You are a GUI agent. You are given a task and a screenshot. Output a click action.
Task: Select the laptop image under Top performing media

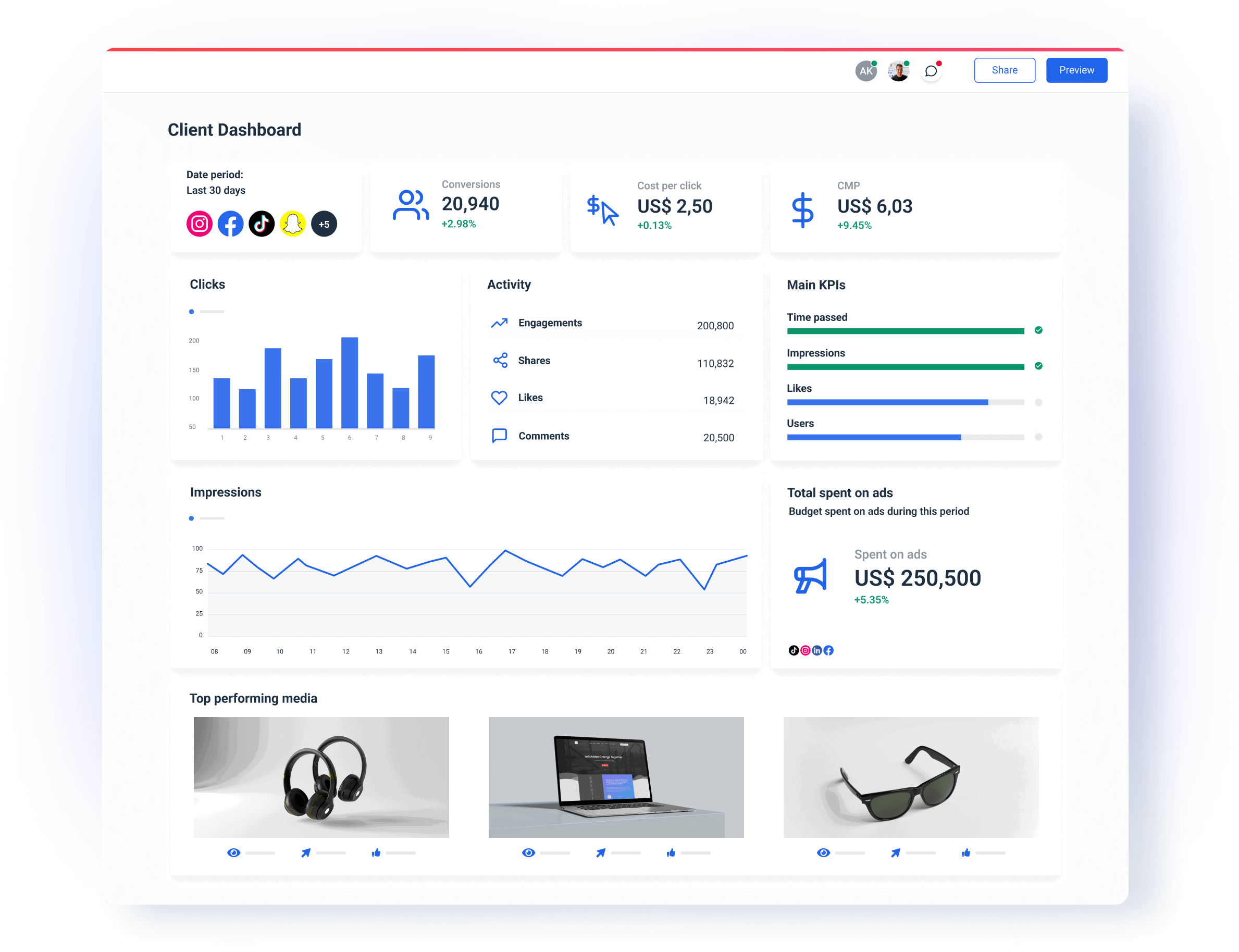616,777
